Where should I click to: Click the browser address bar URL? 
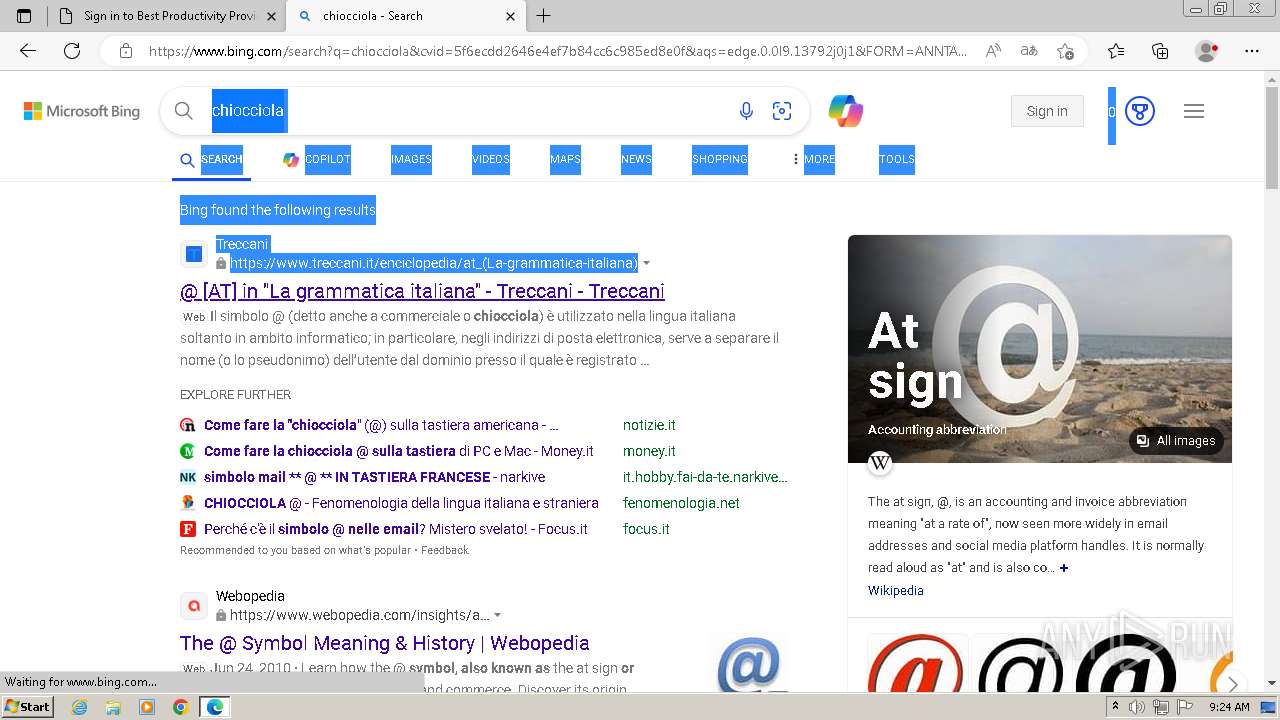pos(558,51)
